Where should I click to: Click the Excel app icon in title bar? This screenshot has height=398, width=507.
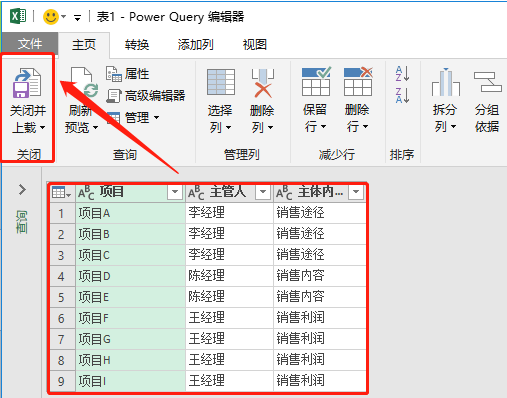(18, 16)
